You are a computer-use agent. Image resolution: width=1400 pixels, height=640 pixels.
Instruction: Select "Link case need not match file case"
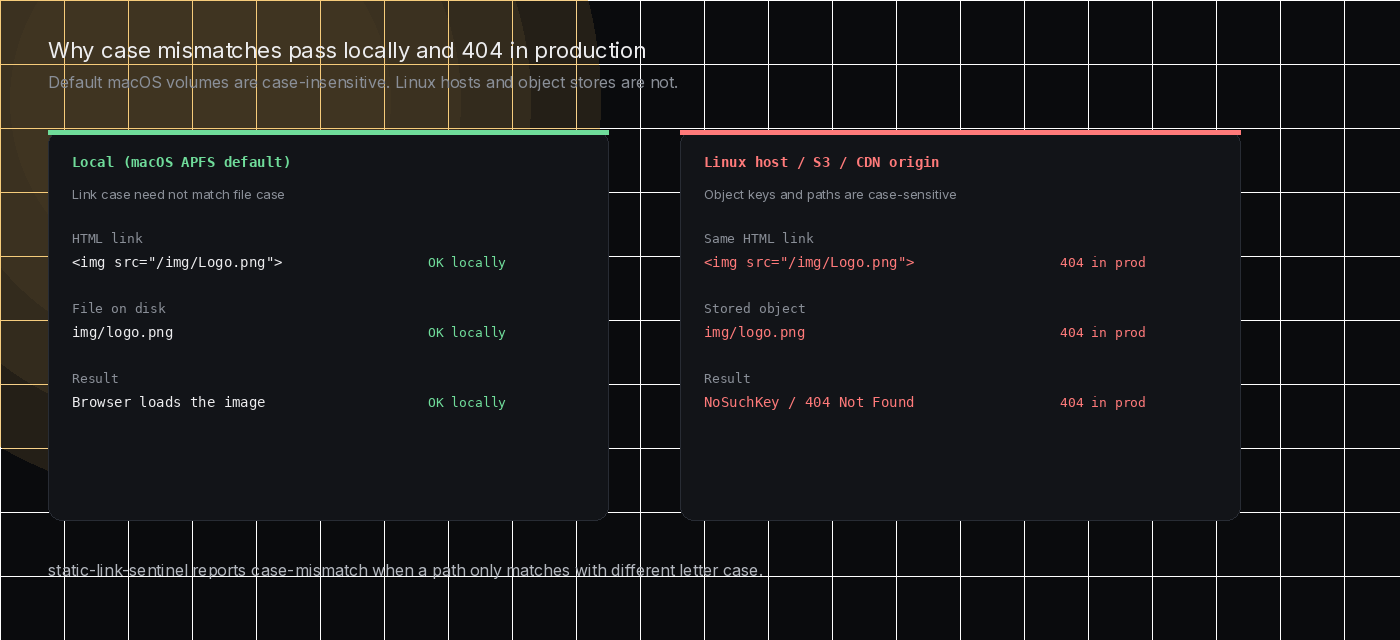178,194
